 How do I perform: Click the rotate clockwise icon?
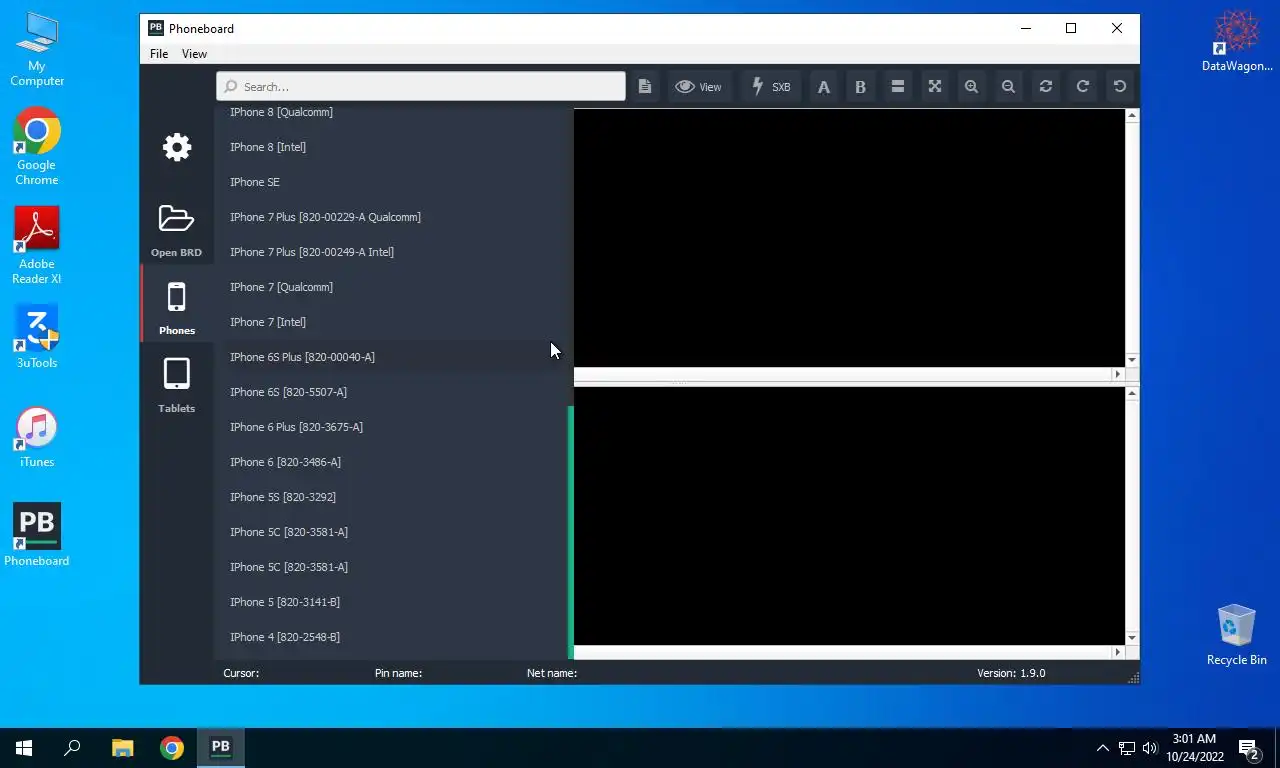pyautogui.click(x=1082, y=87)
